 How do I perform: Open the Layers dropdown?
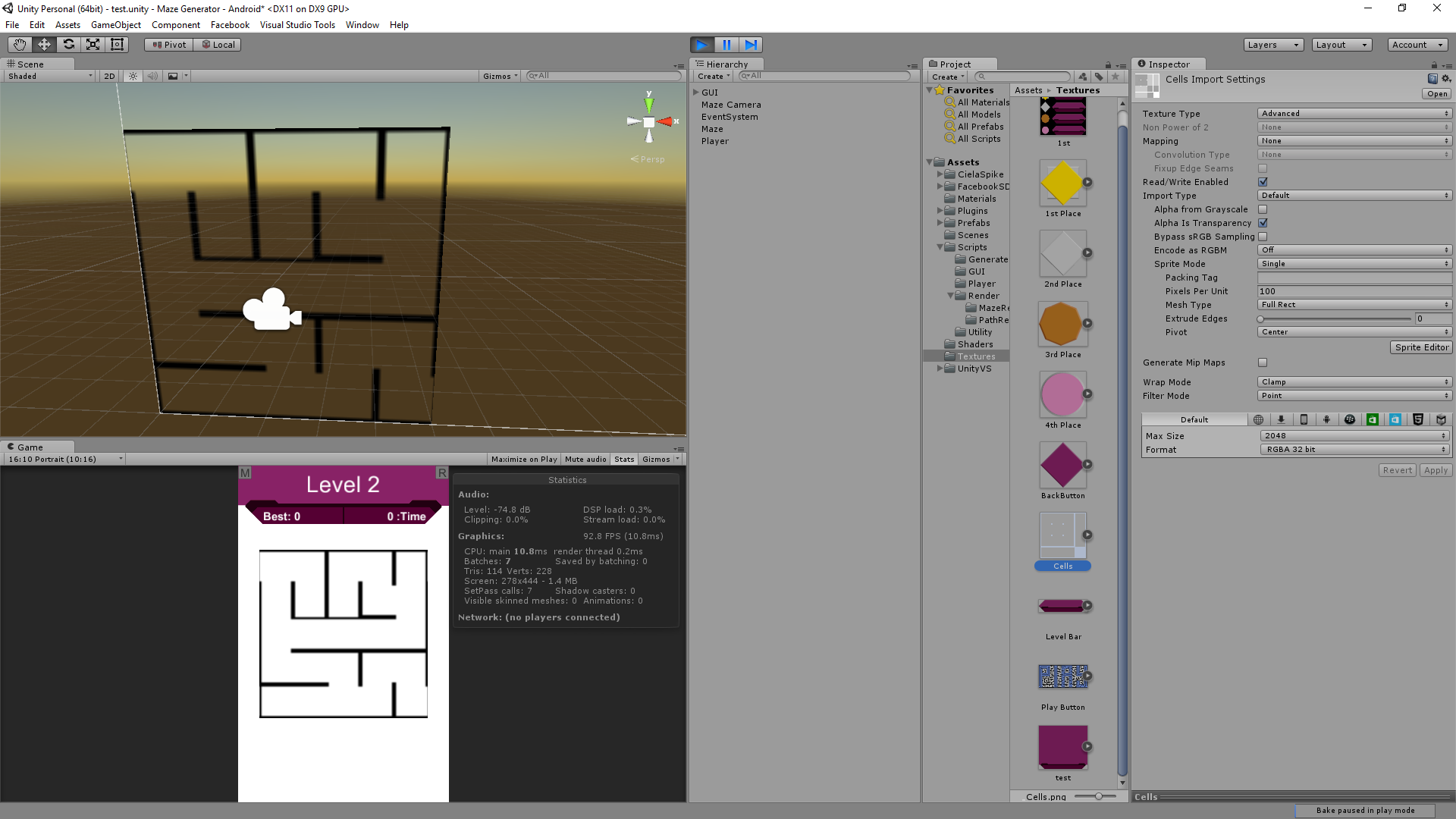click(1273, 45)
